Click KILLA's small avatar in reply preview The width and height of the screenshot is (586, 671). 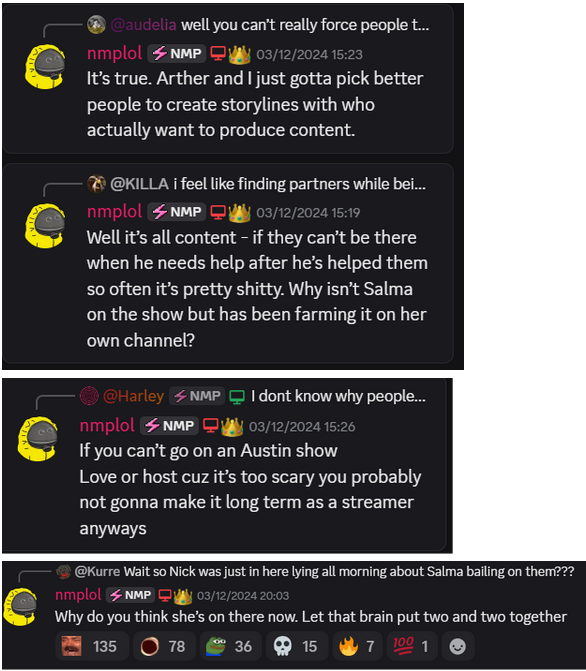click(x=96, y=184)
